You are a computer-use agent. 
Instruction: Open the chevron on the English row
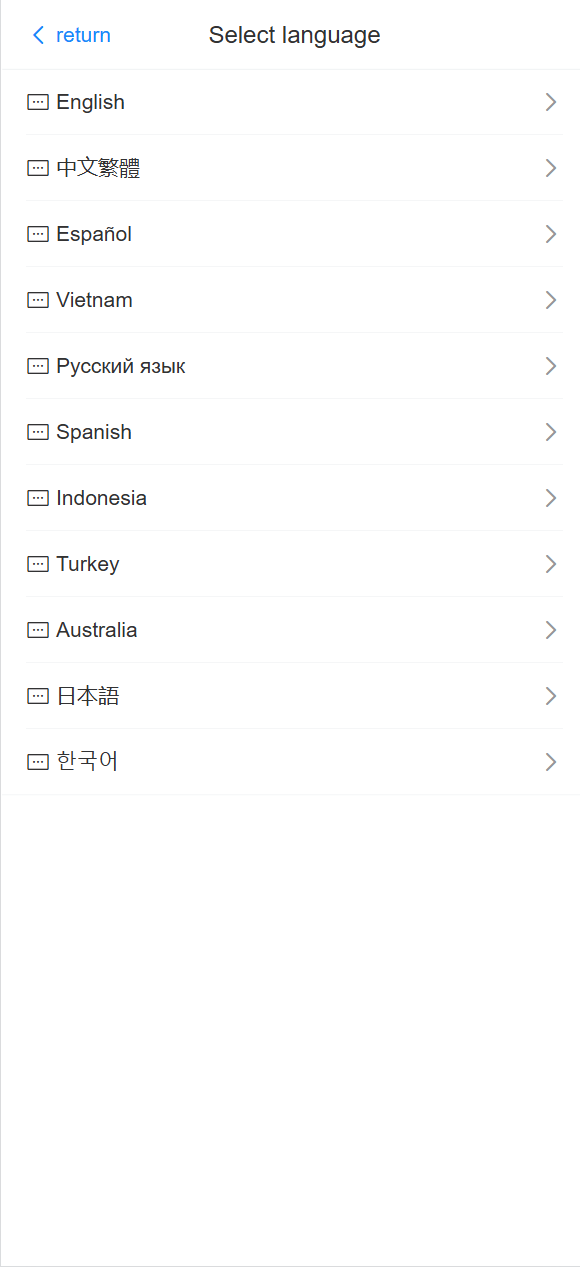[551, 102]
